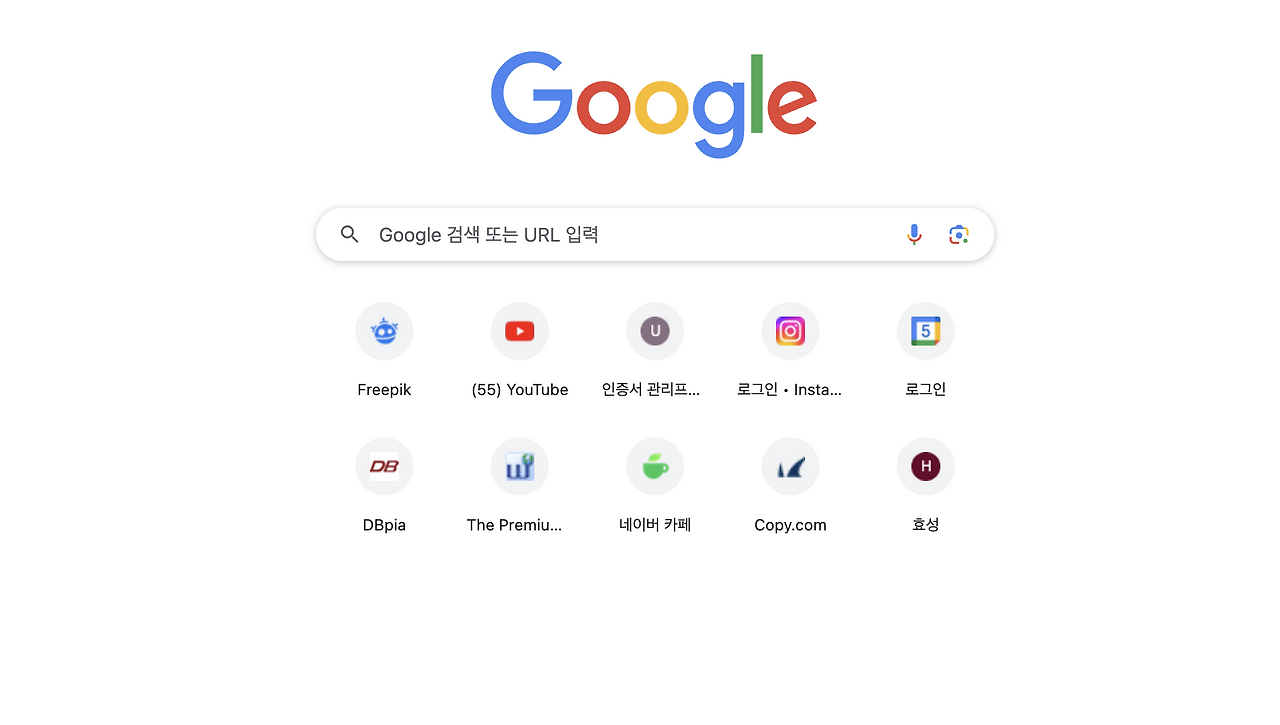Open the 네이버 카페 shortcut icon
Image resolution: width=1280 pixels, height=725 pixels.
tap(655, 466)
